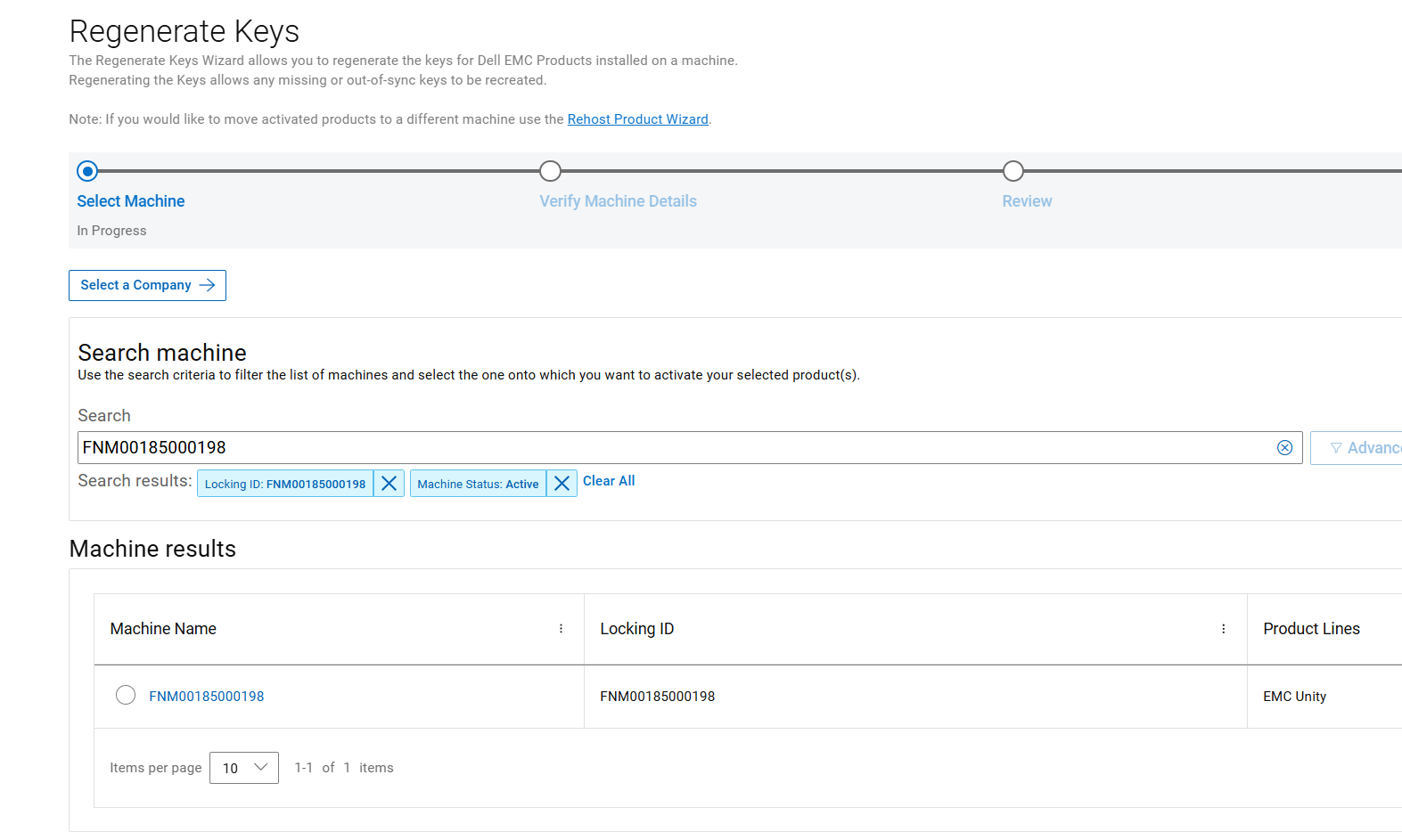Viewport: 1402px width, 840px height.
Task: Click the Advanced filter funnel icon
Action: (1336, 448)
